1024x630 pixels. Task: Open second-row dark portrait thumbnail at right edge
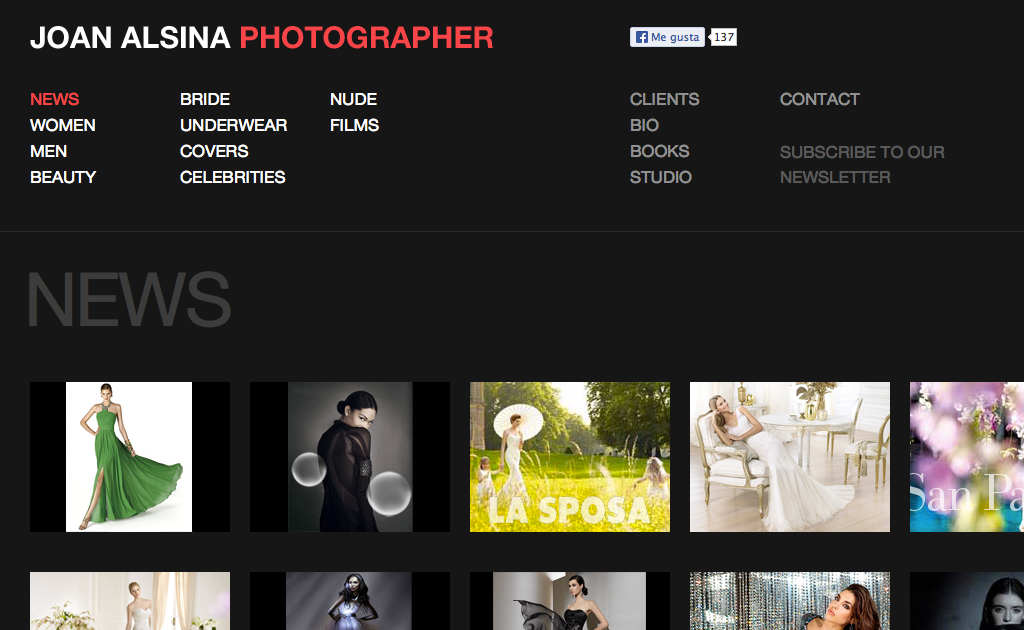[967, 601]
